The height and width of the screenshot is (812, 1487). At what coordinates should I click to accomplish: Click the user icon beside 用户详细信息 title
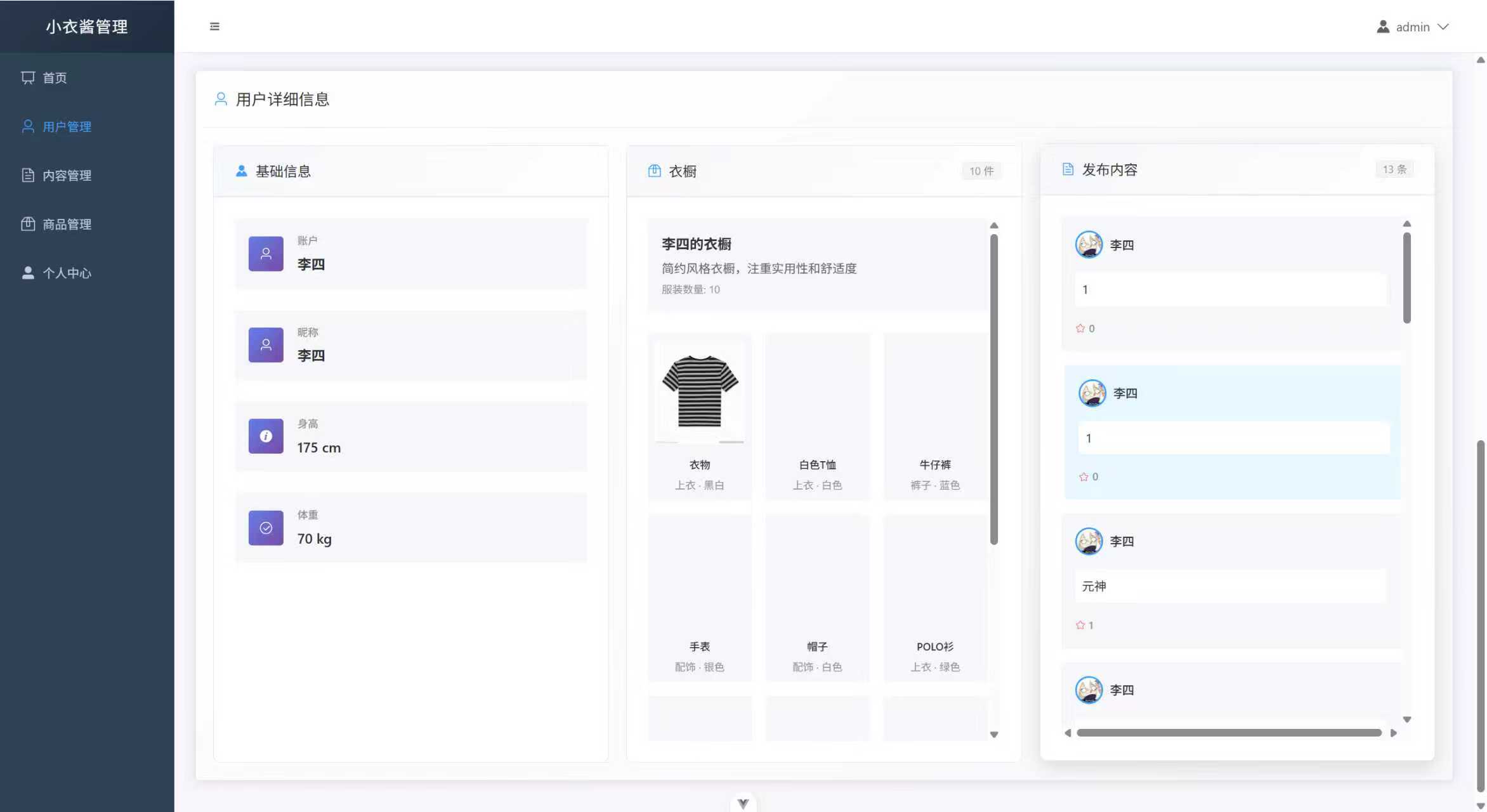(x=221, y=99)
